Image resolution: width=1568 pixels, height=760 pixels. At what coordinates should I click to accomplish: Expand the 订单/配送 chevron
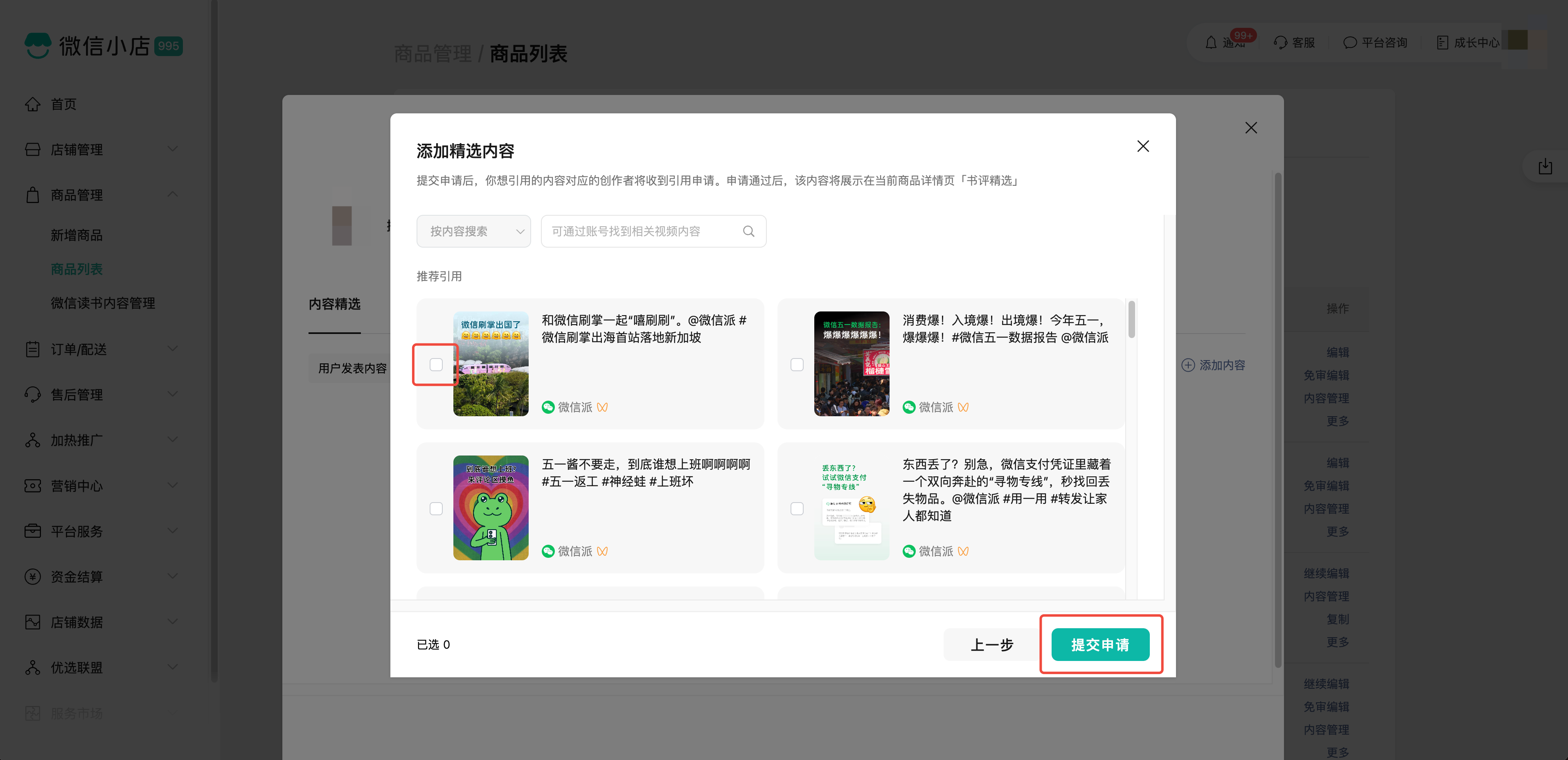[x=173, y=349]
